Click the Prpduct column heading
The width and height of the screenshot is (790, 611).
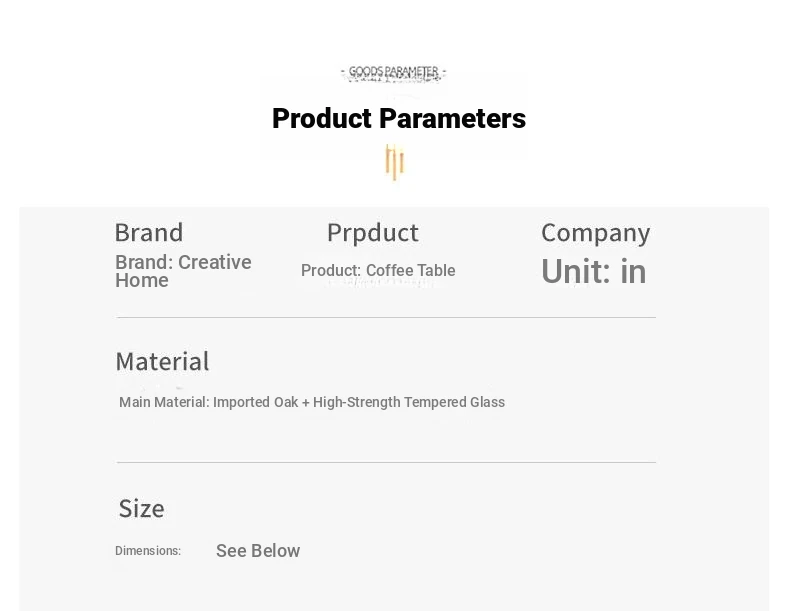click(372, 233)
